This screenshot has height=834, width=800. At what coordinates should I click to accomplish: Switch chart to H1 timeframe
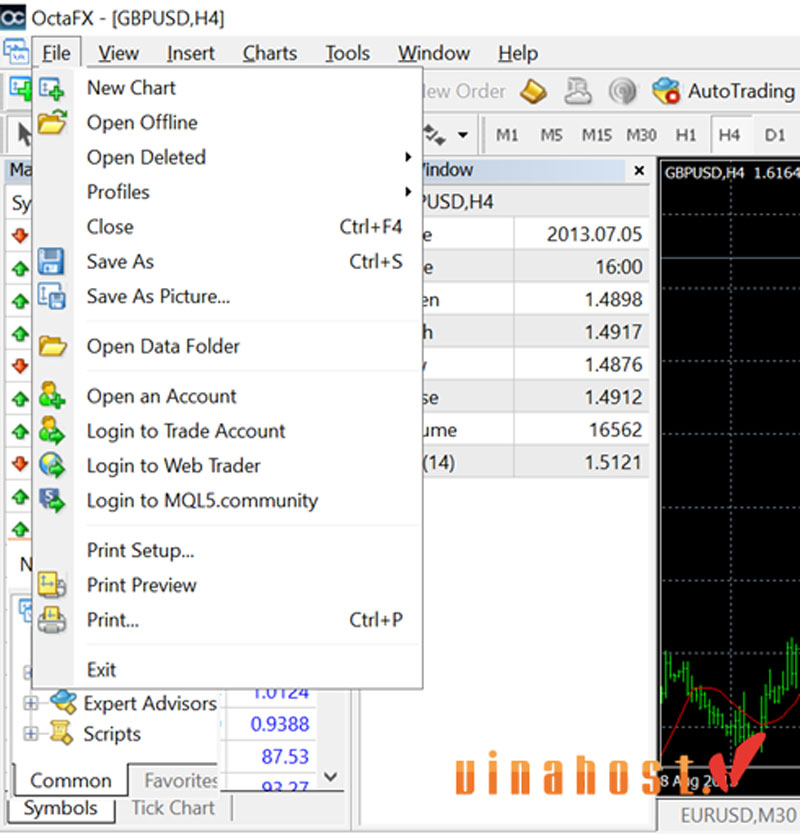point(686,135)
